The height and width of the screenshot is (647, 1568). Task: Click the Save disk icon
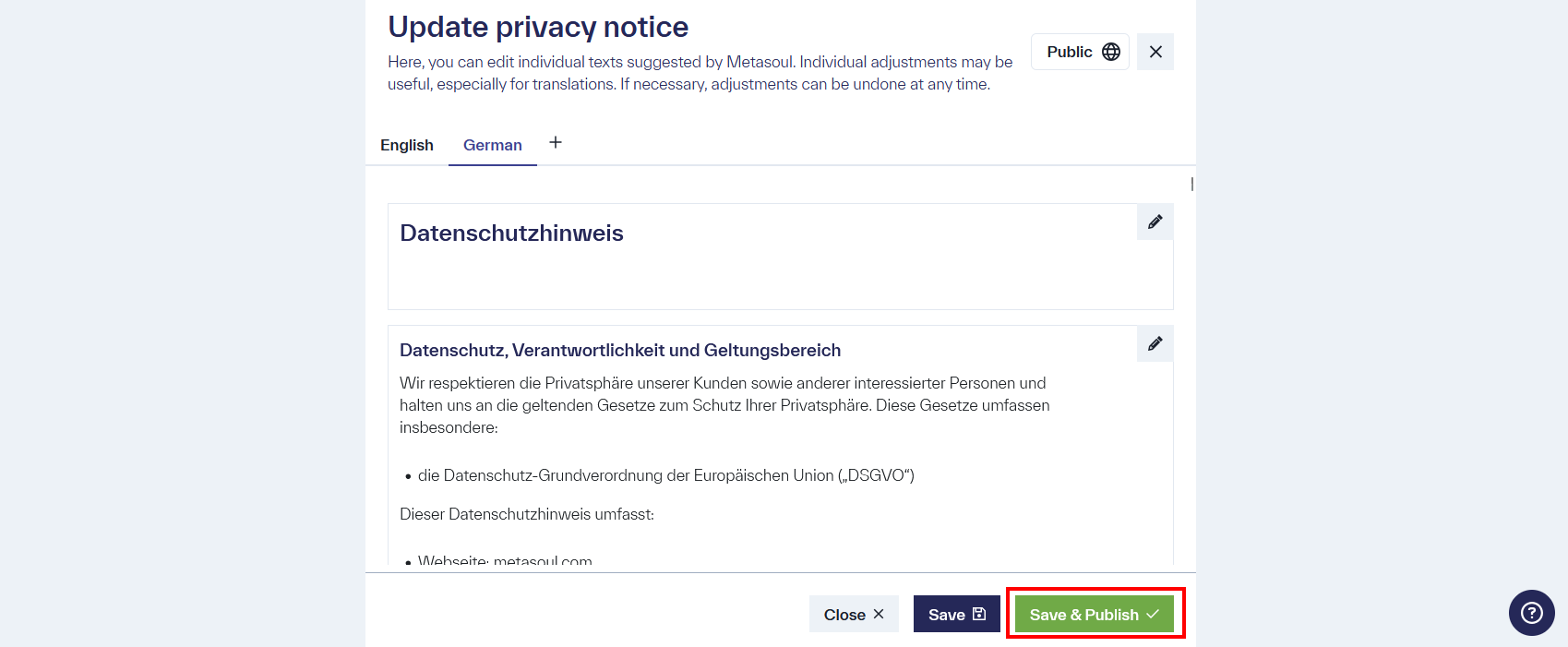(x=978, y=613)
